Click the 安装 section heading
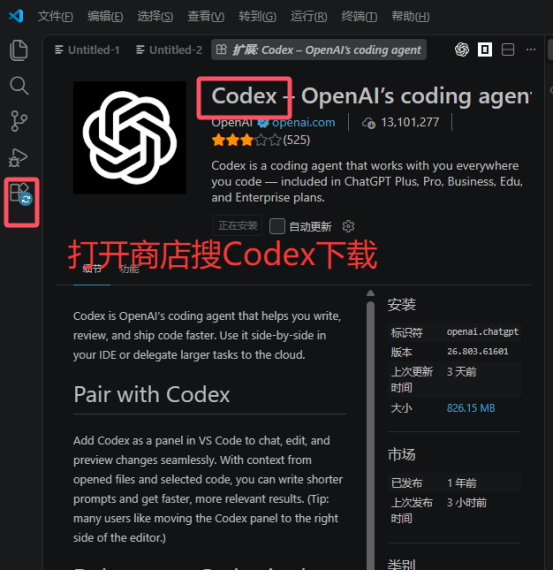This screenshot has width=554, height=571. pos(401,304)
